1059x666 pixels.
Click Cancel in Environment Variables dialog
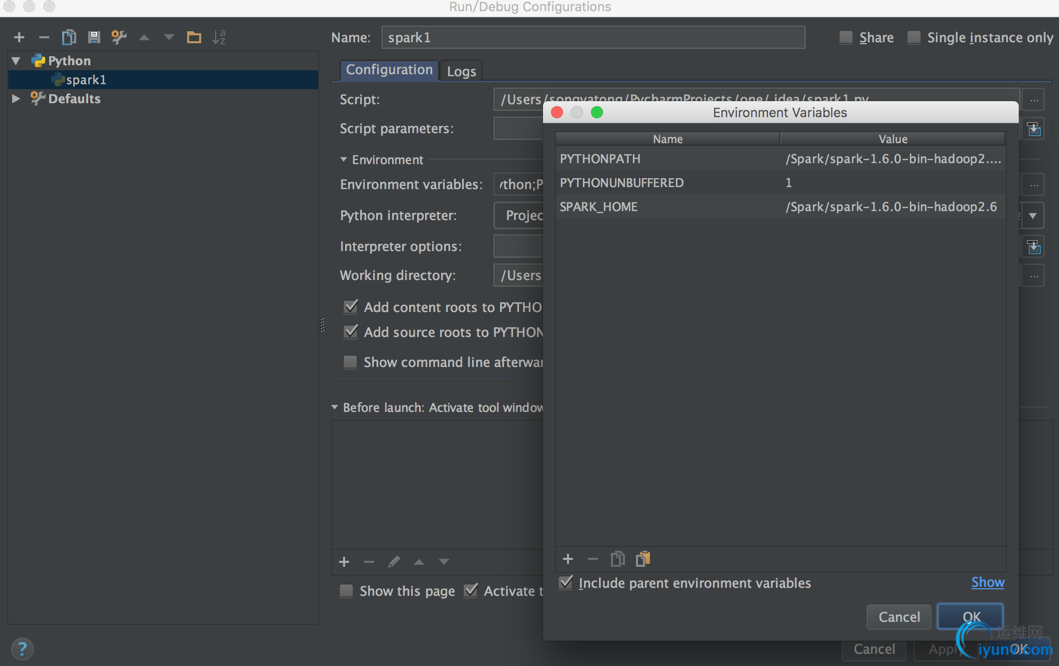point(899,617)
